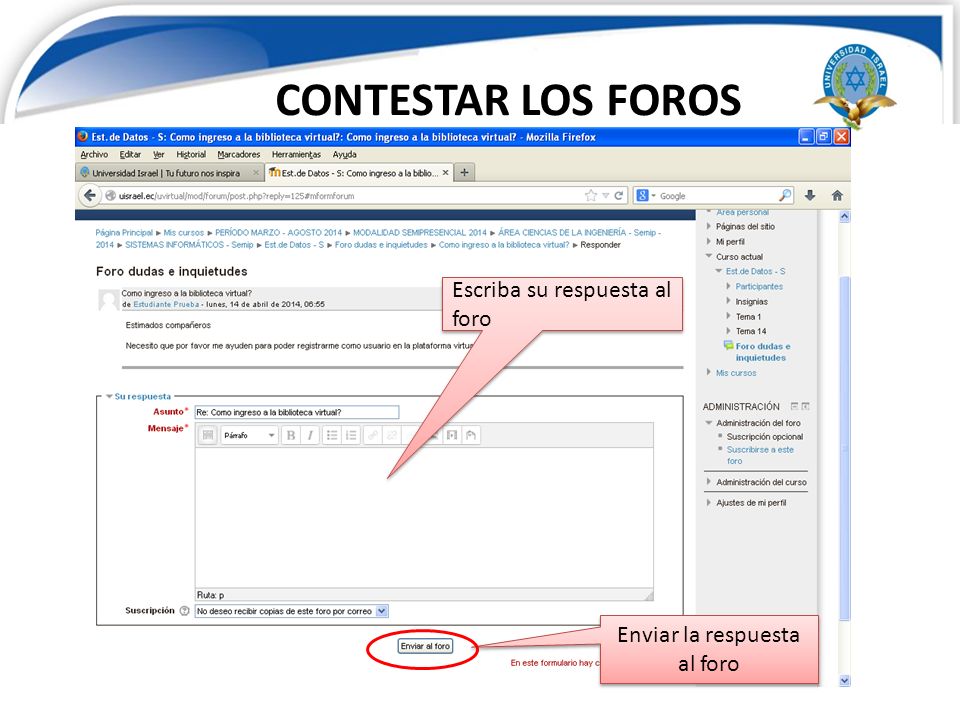Open the Suscripción help question icon

184,611
